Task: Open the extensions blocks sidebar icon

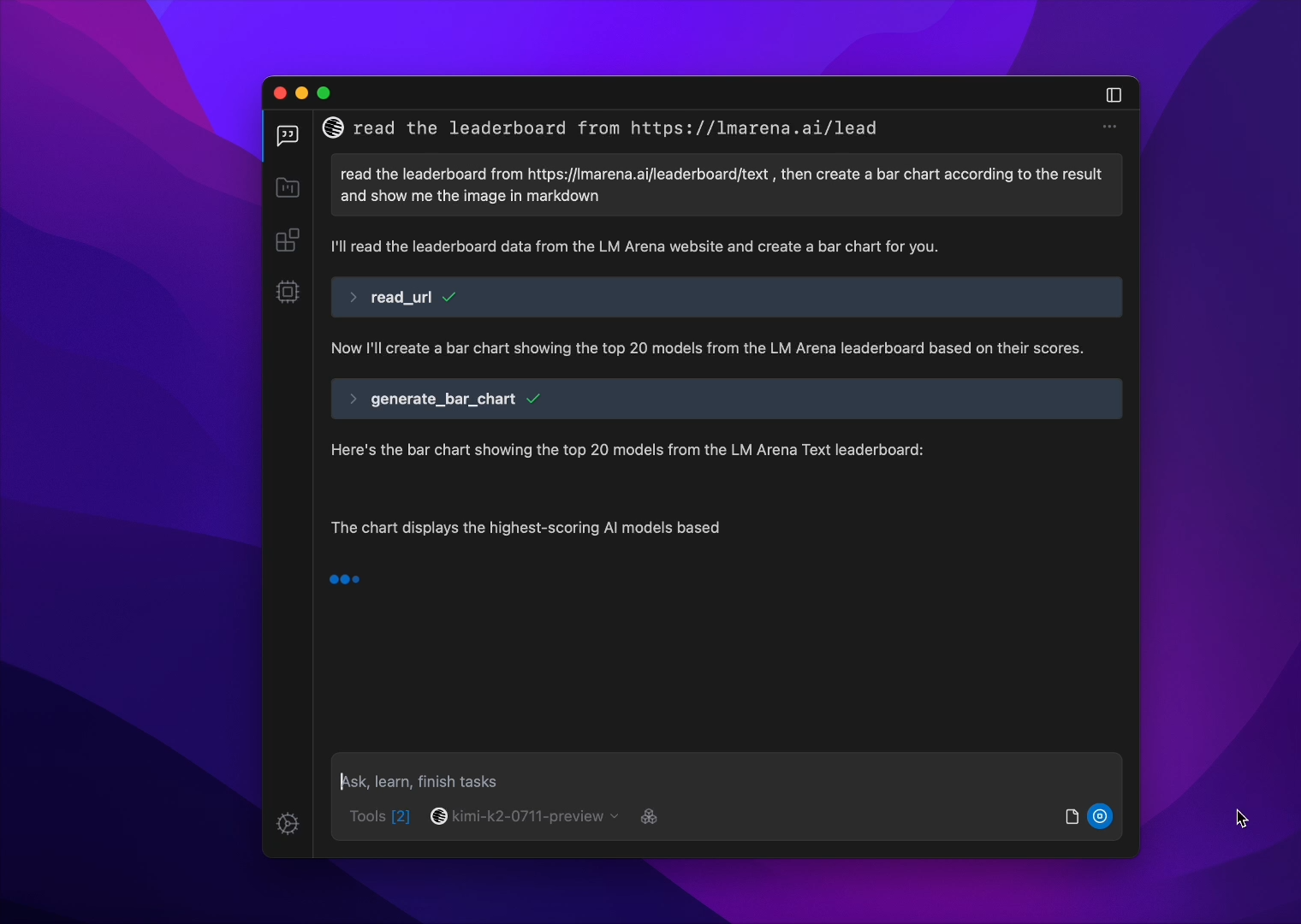Action: pyautogui.click(x=288, y=240)
